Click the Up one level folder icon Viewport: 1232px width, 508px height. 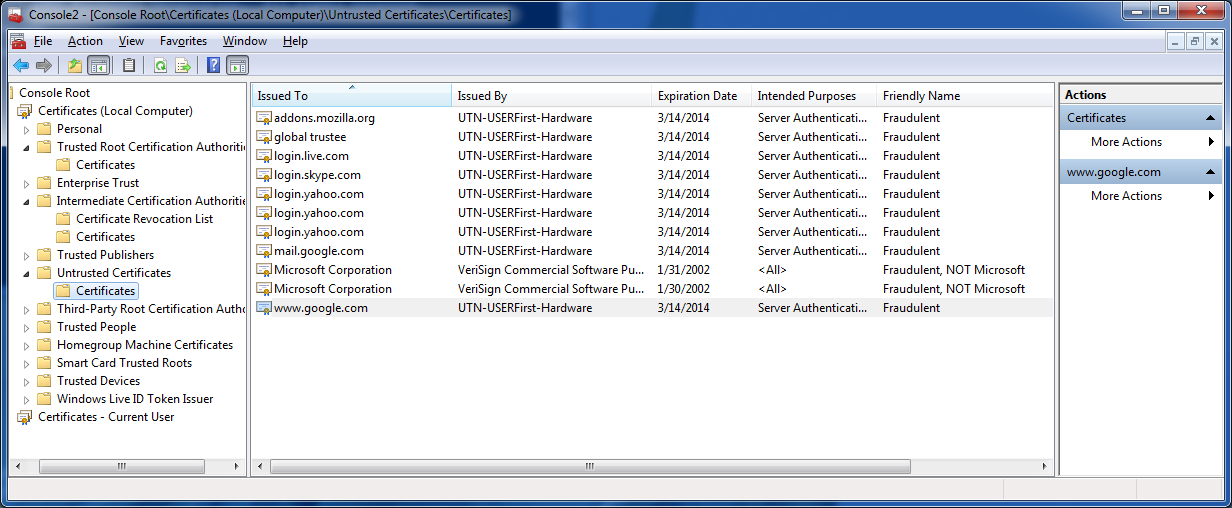pyautogui.click(x=74, y=66)
